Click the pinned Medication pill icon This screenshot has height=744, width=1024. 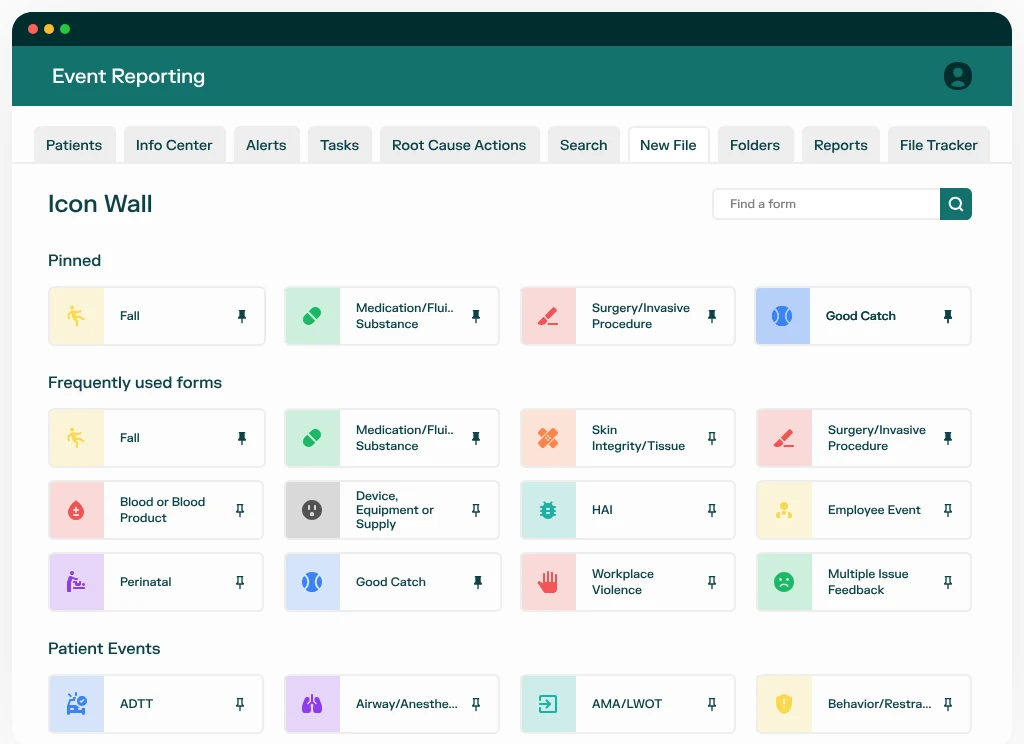(x=312, y=316)
